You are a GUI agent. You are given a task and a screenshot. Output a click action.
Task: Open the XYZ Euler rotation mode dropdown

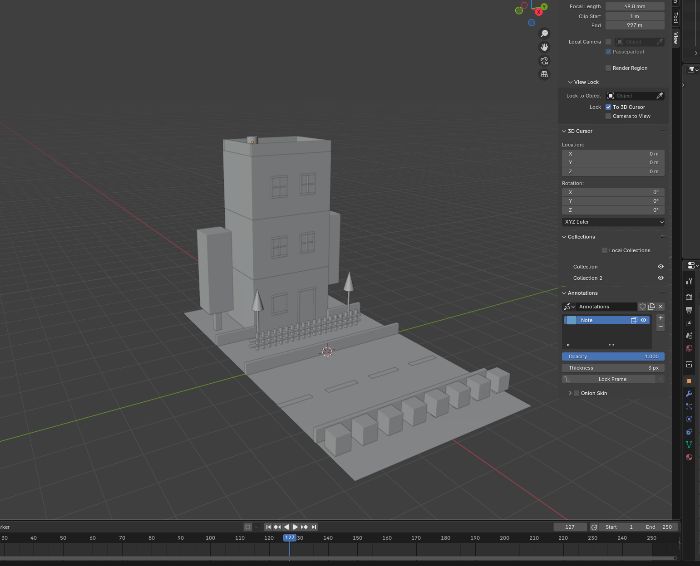pos(613,222)
